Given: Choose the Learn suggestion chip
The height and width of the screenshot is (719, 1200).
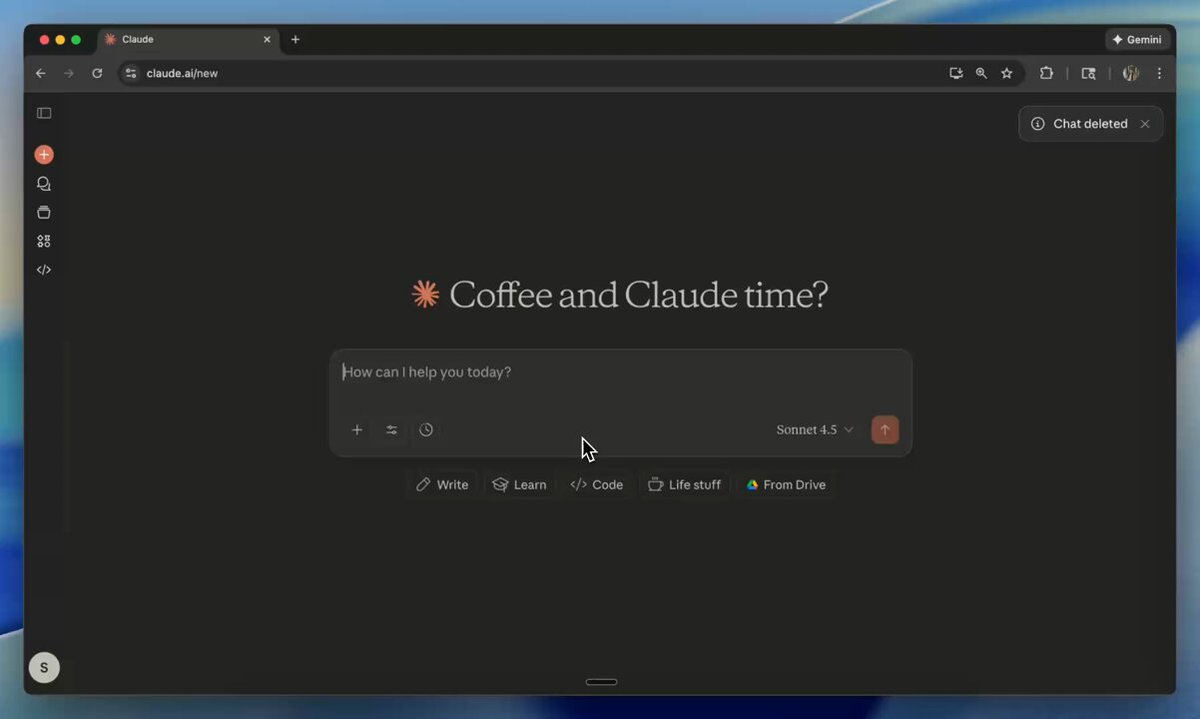Looking at the screenshot, I should click(x=519, y=485).
